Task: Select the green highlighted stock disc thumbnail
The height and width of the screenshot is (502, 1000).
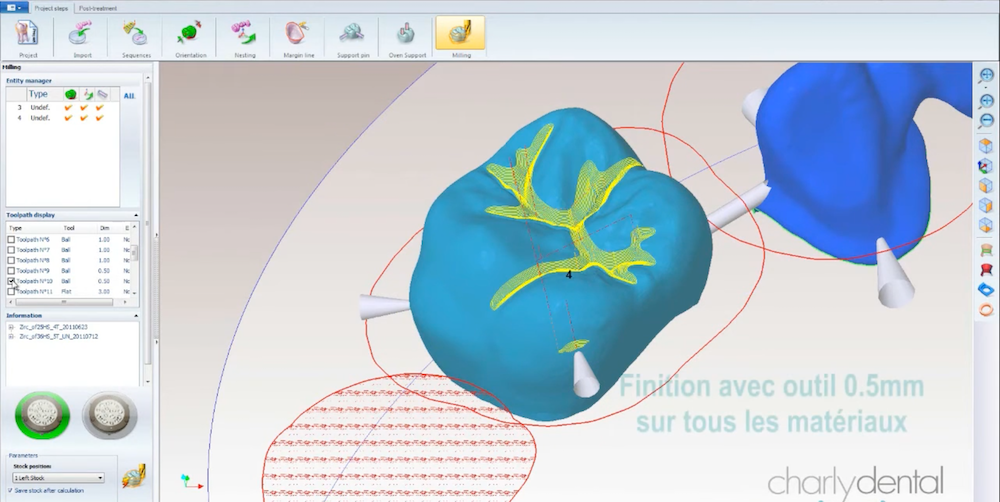Action: click(x=44, y=413)
